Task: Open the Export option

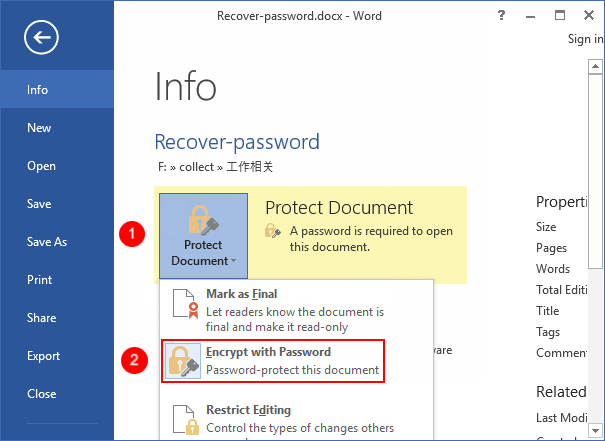Action: coord(44,356)
